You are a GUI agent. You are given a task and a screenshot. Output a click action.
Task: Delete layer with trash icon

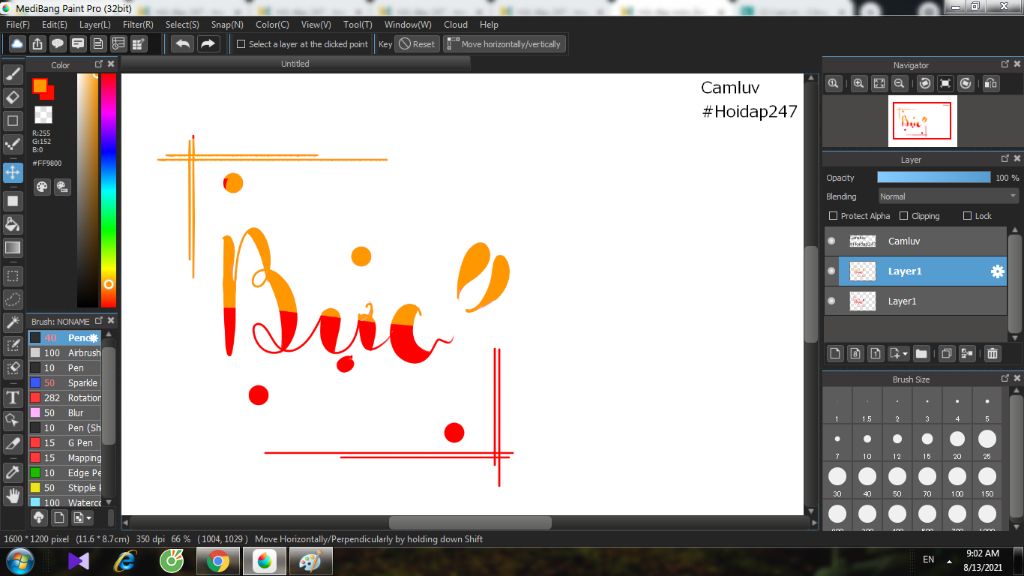993,353
